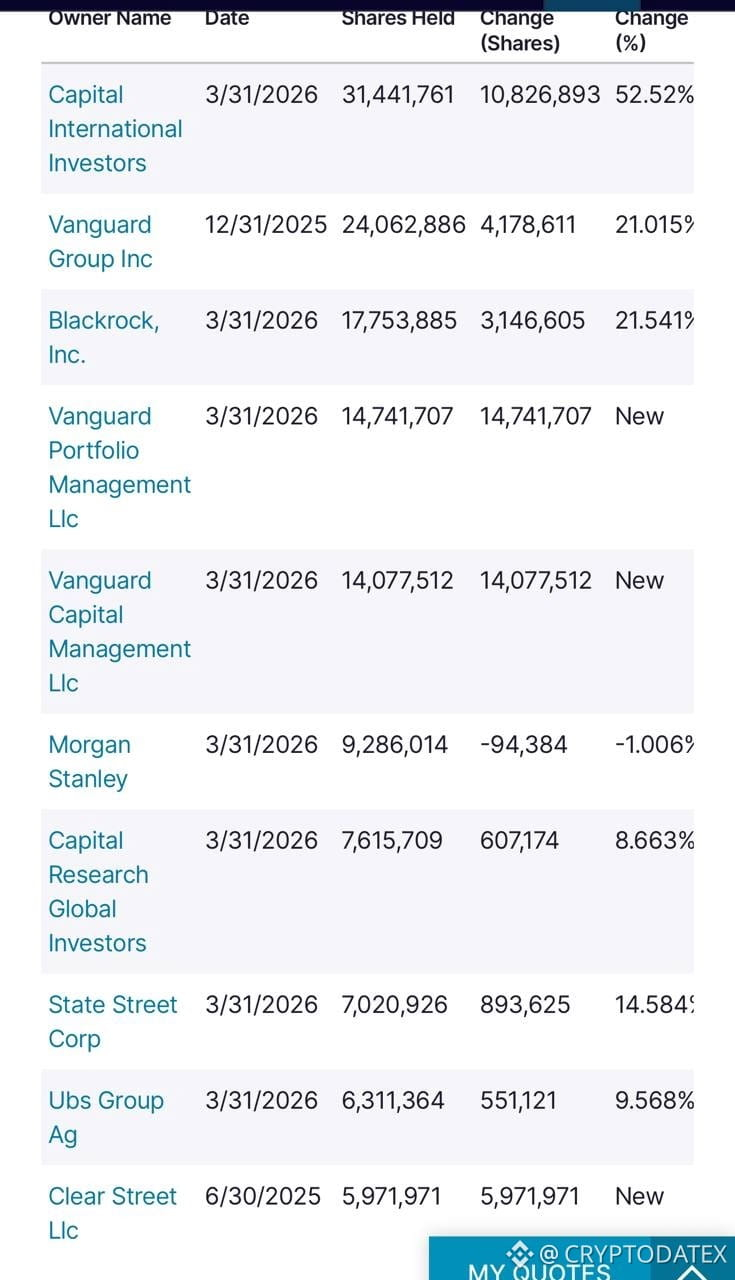Open the MY QUOTES bar
The image size is (735, 1280).
(582, 1259)
